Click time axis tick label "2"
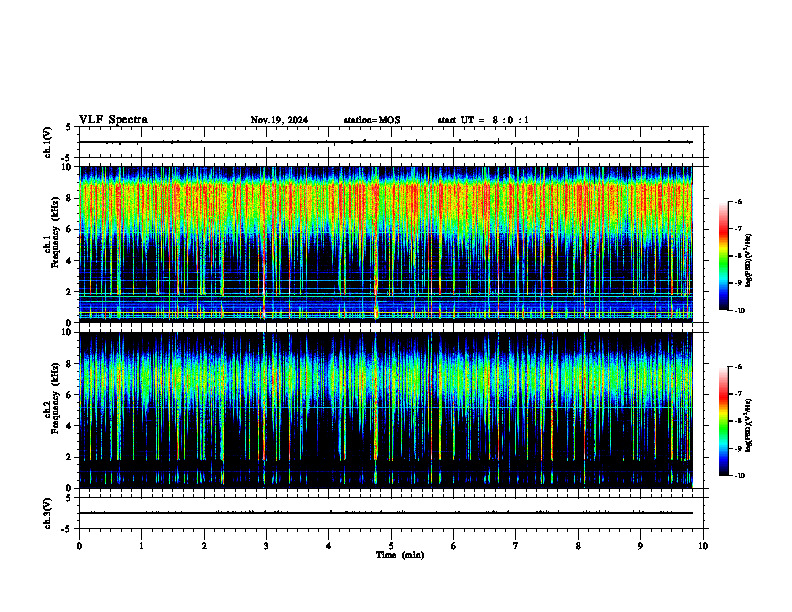The image size is (792, 612). [x=204, y=546]
